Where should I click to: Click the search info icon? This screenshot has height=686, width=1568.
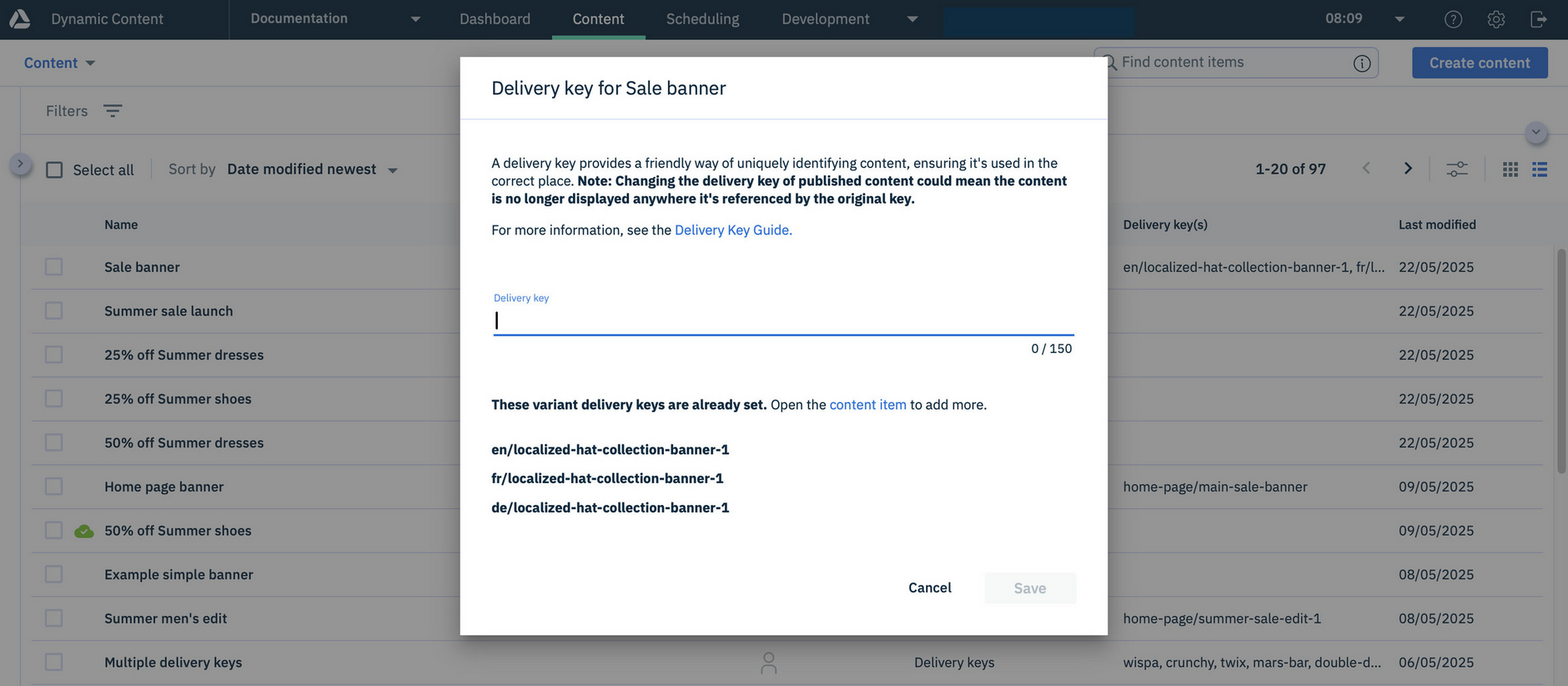pos(1362,63)
